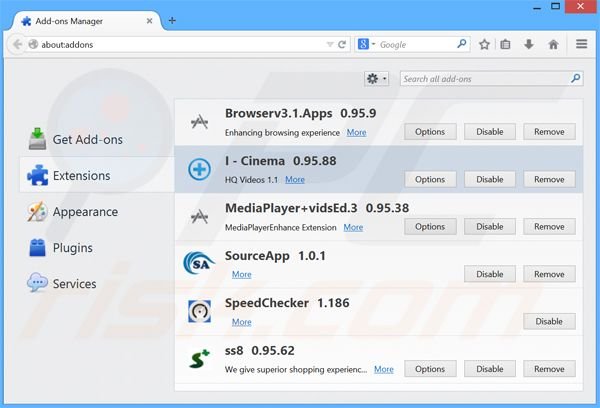Close the Add-ons Manager tab
This screenshot has width=600, height=408.
pyautogui.click(x=150, y=21)
